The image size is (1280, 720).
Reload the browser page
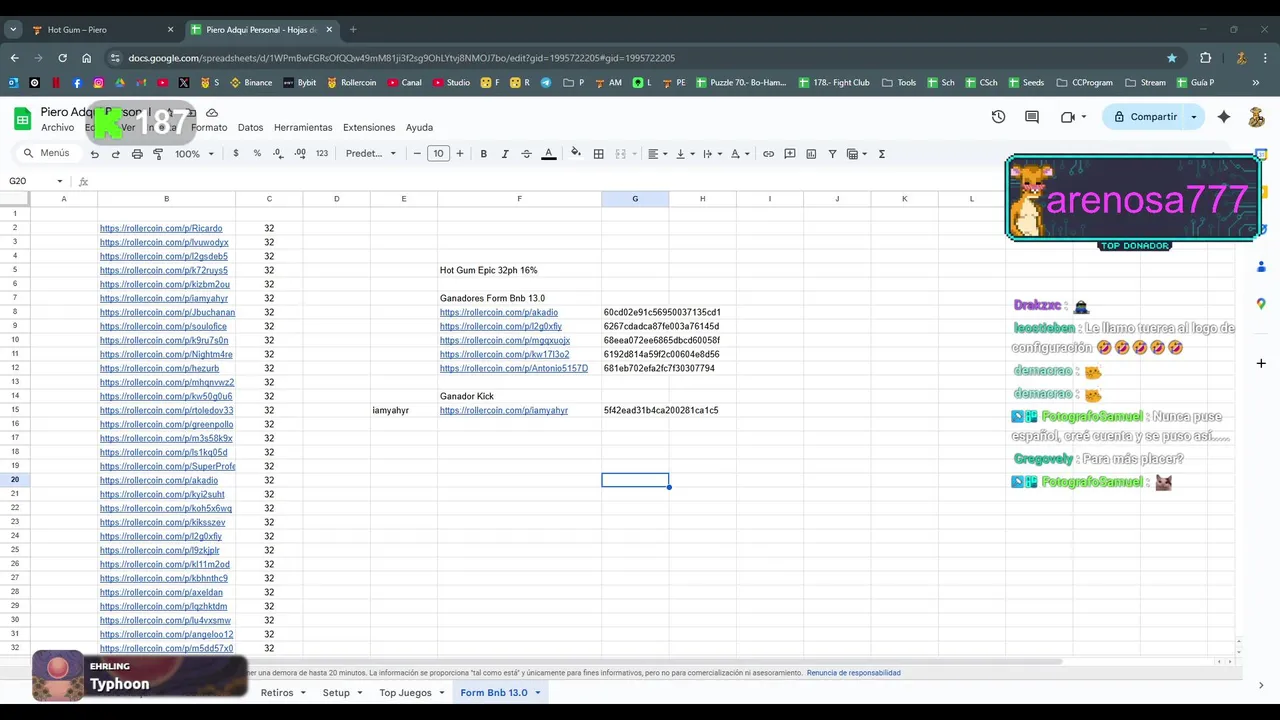click(62, 58)
